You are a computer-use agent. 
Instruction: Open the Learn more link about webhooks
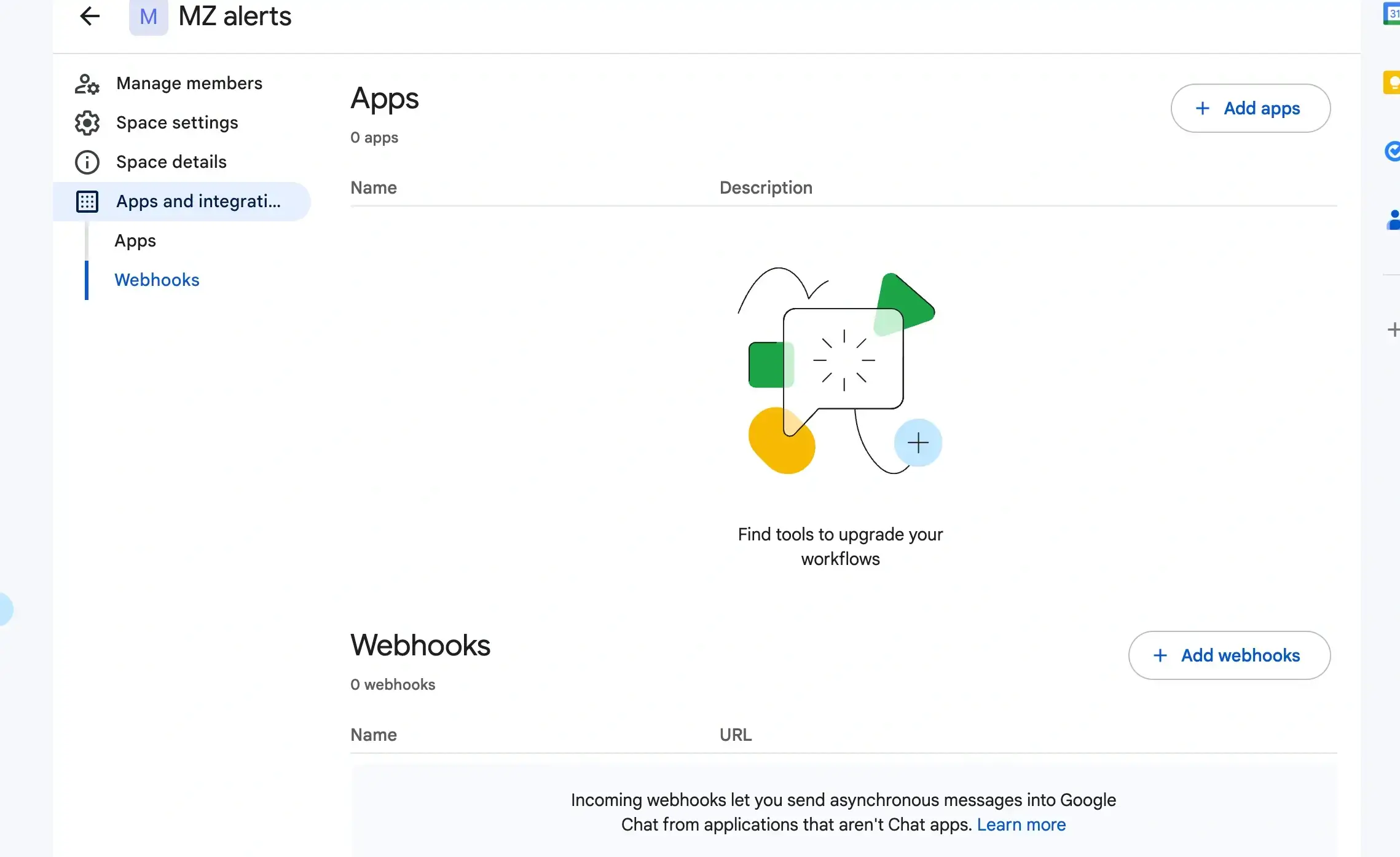[1021, 825]
